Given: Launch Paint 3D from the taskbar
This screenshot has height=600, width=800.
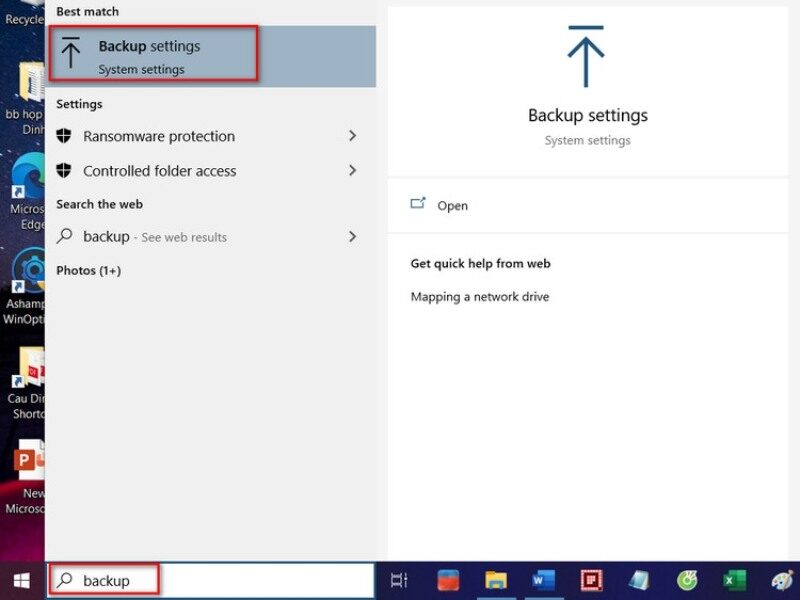Looking at the screenshot, I should (x=783, y=580).
